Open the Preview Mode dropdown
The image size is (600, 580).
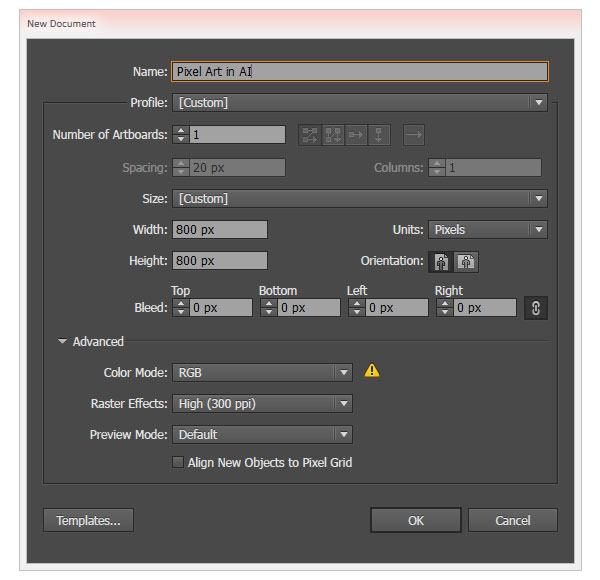coord(262,434)
